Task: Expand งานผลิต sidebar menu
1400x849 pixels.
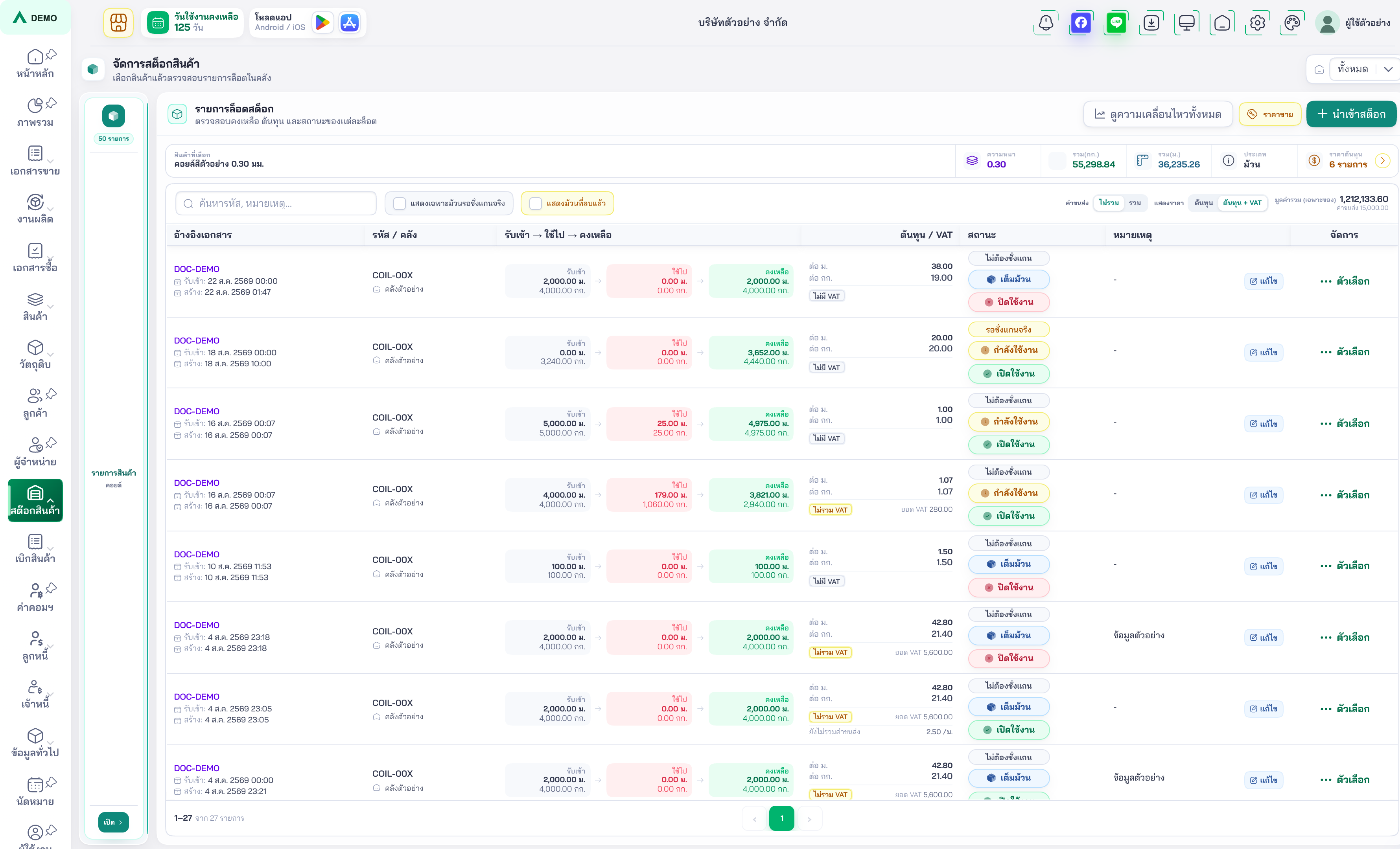Action: pyautogui.click(x=35, y=209)
